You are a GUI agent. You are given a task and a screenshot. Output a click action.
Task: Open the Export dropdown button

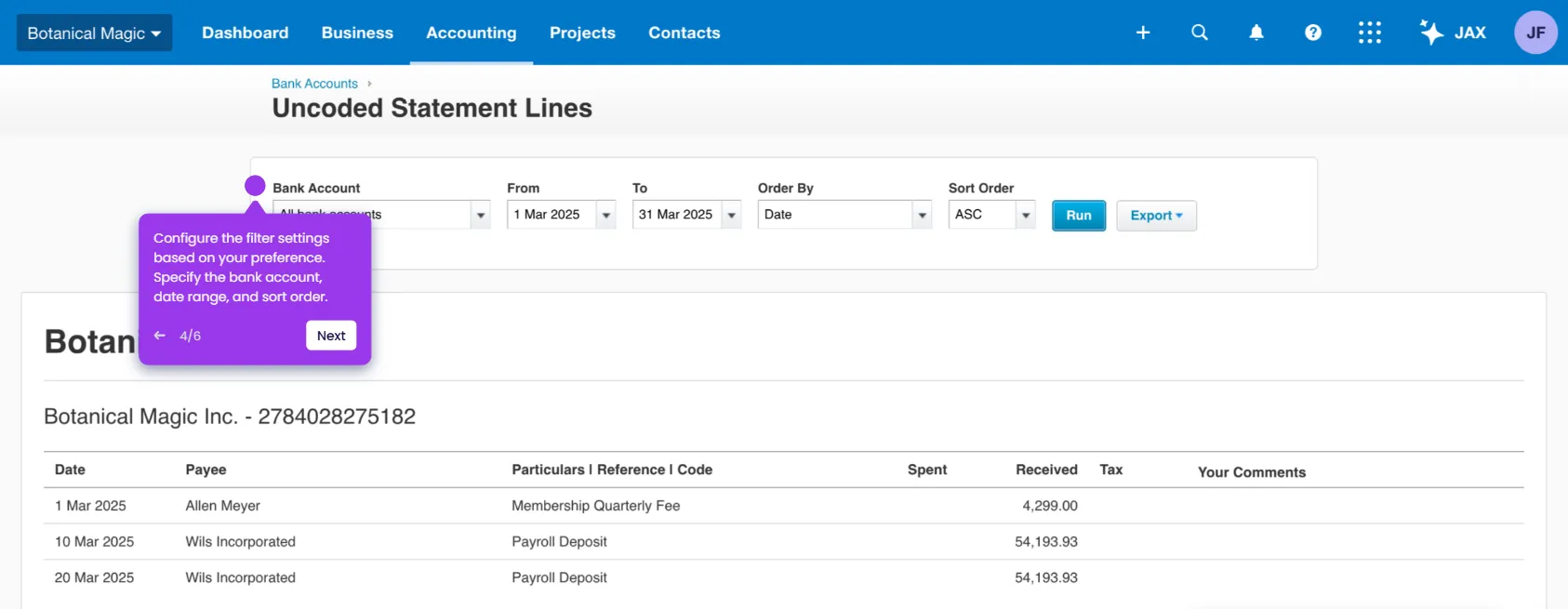[1156, 216]
